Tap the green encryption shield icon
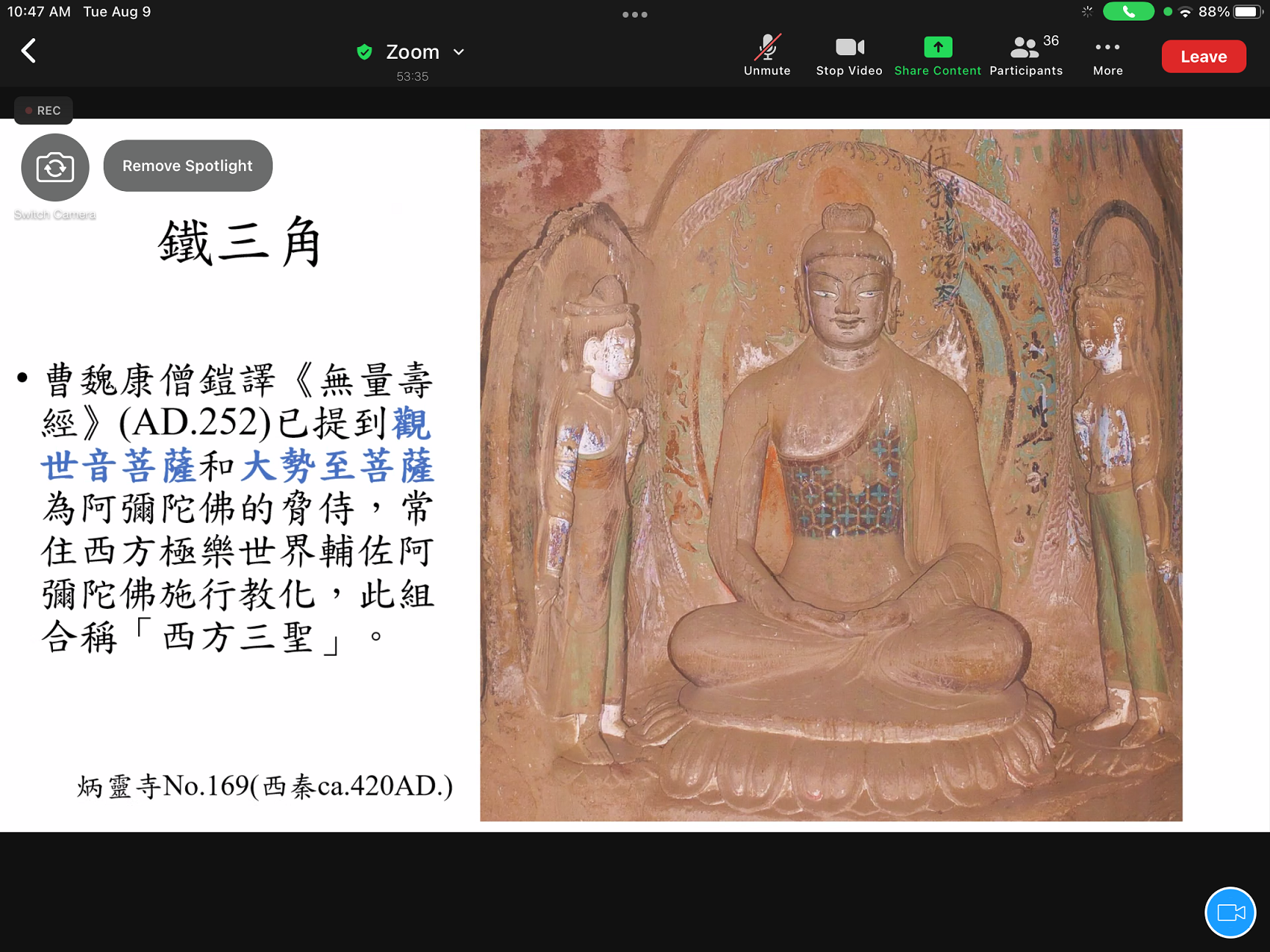1270x952 pixels. coord(364,52)
